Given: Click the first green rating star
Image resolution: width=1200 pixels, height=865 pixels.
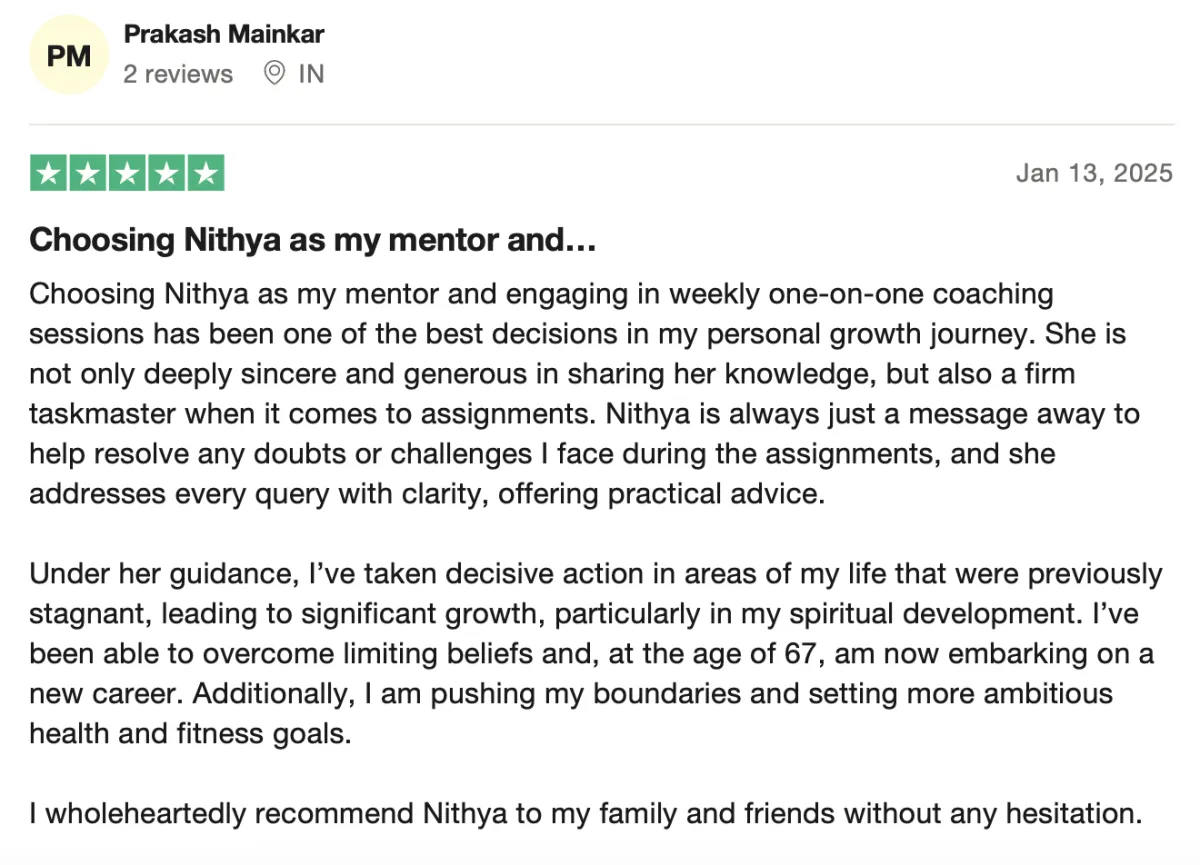Looking at the screenshot, I should (49, 174).
